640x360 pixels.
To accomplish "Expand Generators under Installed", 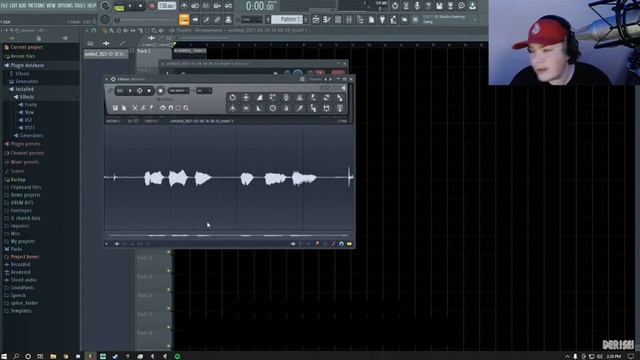I will [29, 136].
